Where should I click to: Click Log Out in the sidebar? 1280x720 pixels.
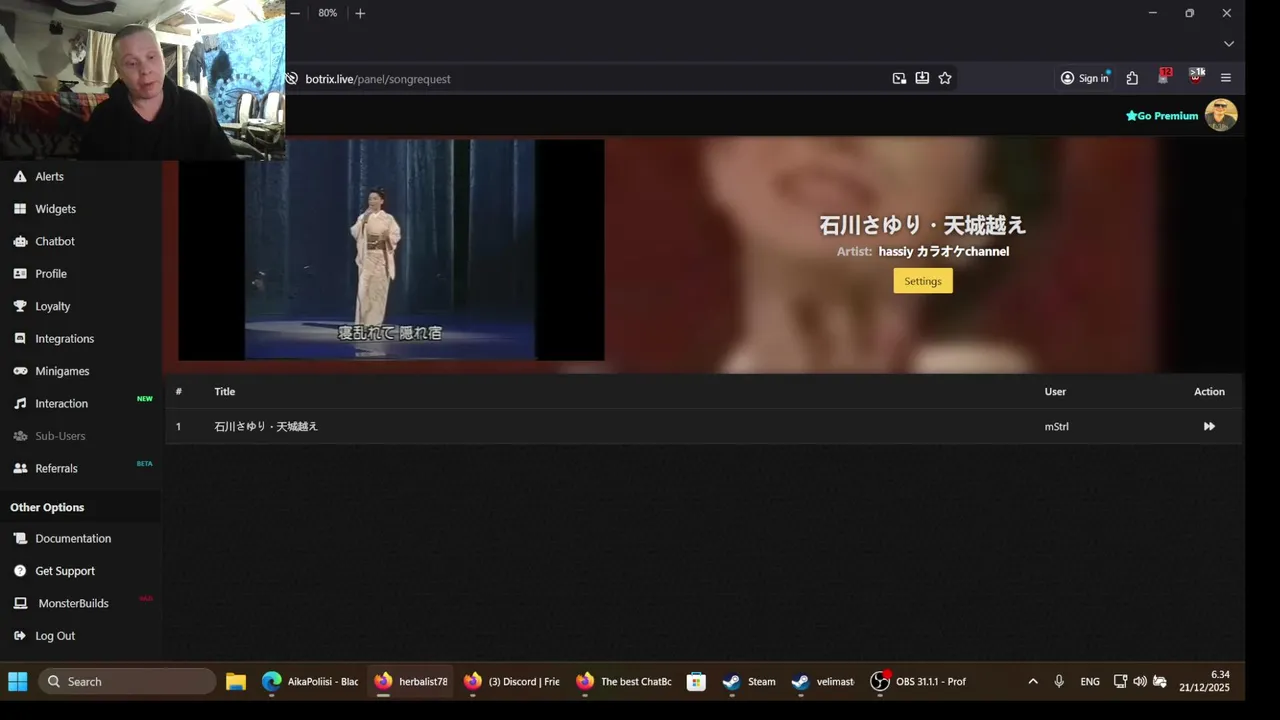pos(55,636)
